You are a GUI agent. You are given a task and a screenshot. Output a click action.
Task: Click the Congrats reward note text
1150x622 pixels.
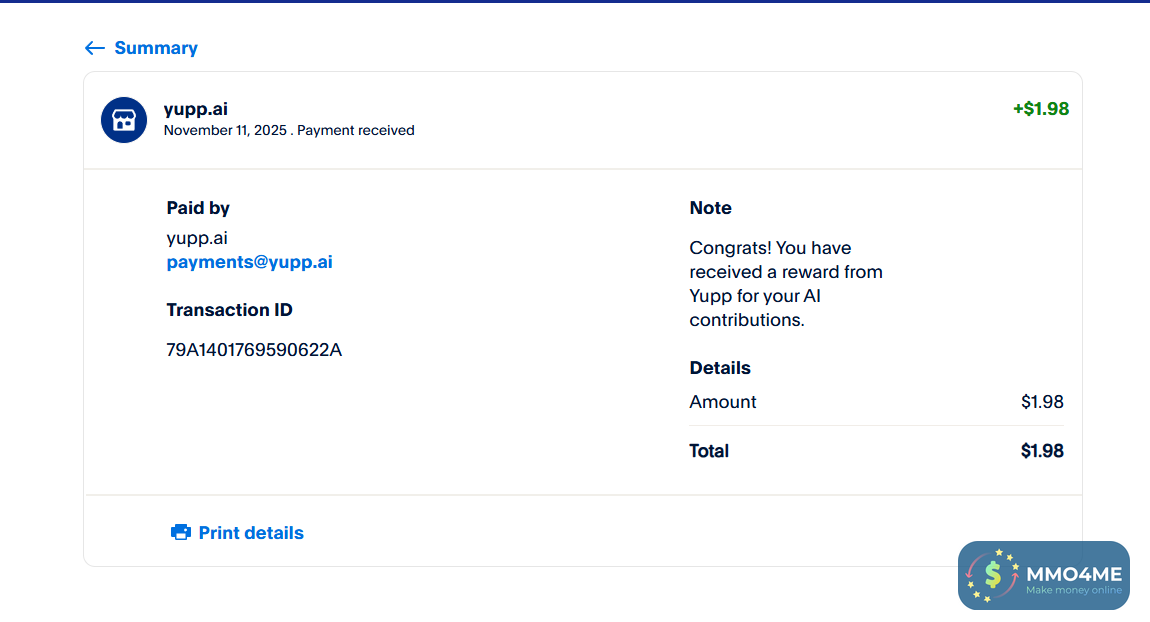click(x=785, y=284)
